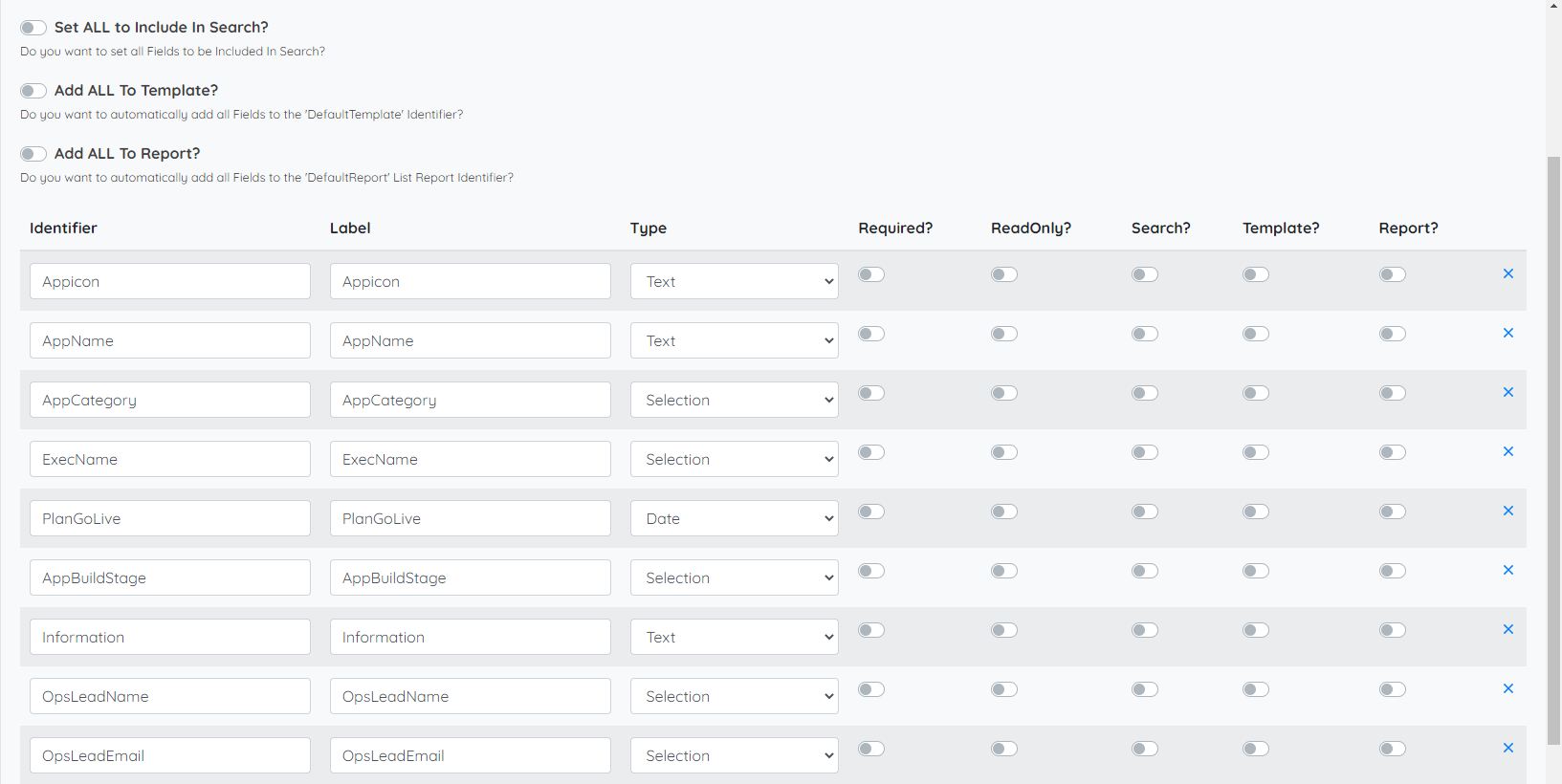Enable ReadOnly for AppName row
The height and width of the screenshot is (784, 1562).
pos(1004,334)
